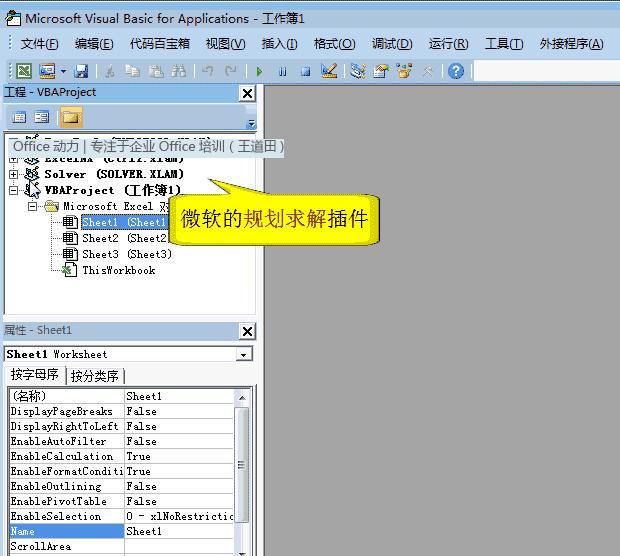Click the Undo toolbar icon
Viewport: 620px width, 556px height.
coord(208,72)
